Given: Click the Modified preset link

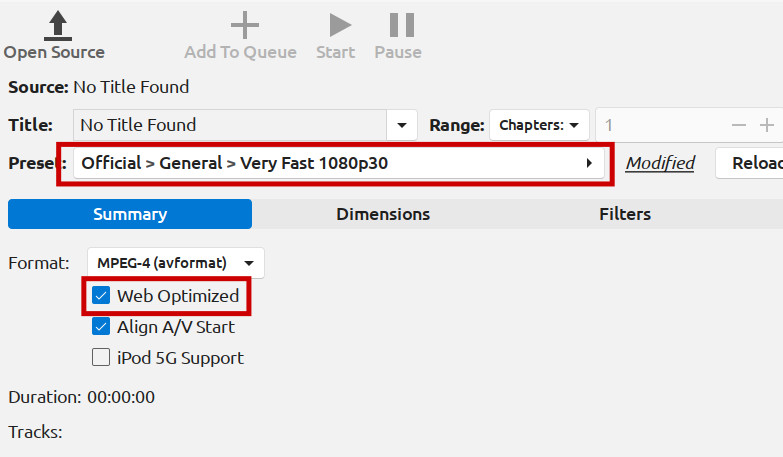Looking at the screenshot, I should tap(660, 163).
